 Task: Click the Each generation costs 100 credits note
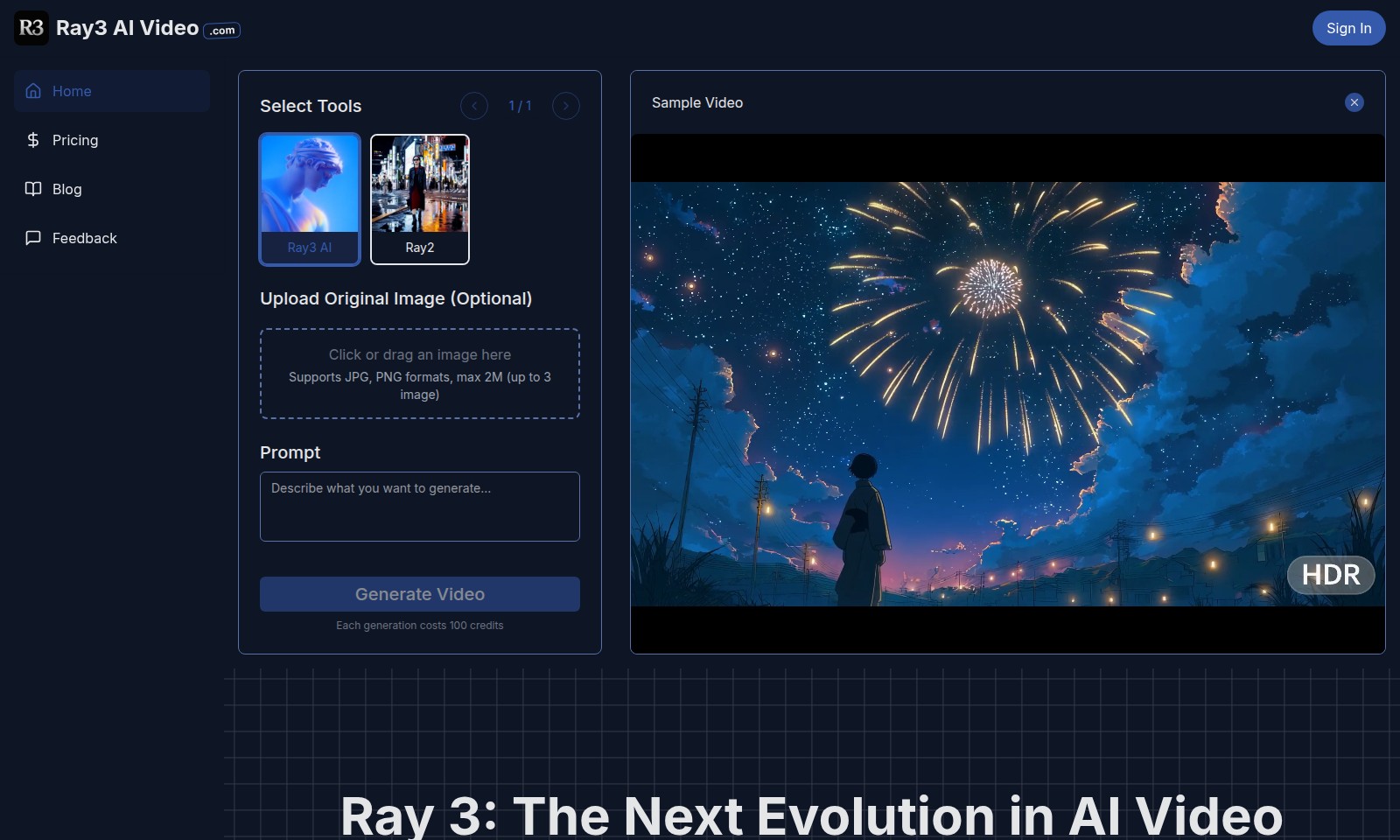[x=420, y=626]
